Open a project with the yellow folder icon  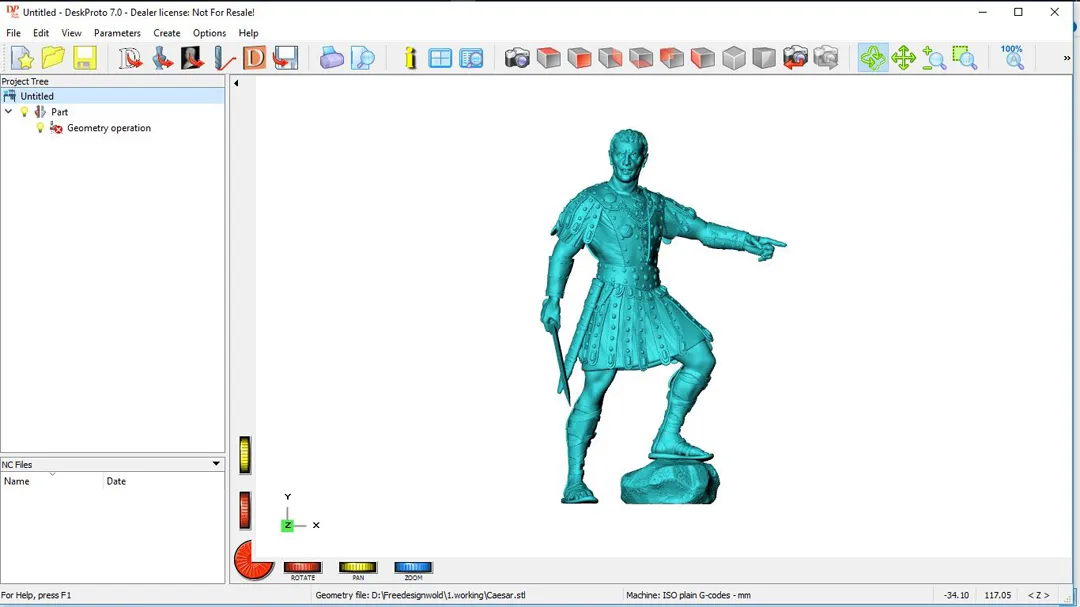[53, 58]
